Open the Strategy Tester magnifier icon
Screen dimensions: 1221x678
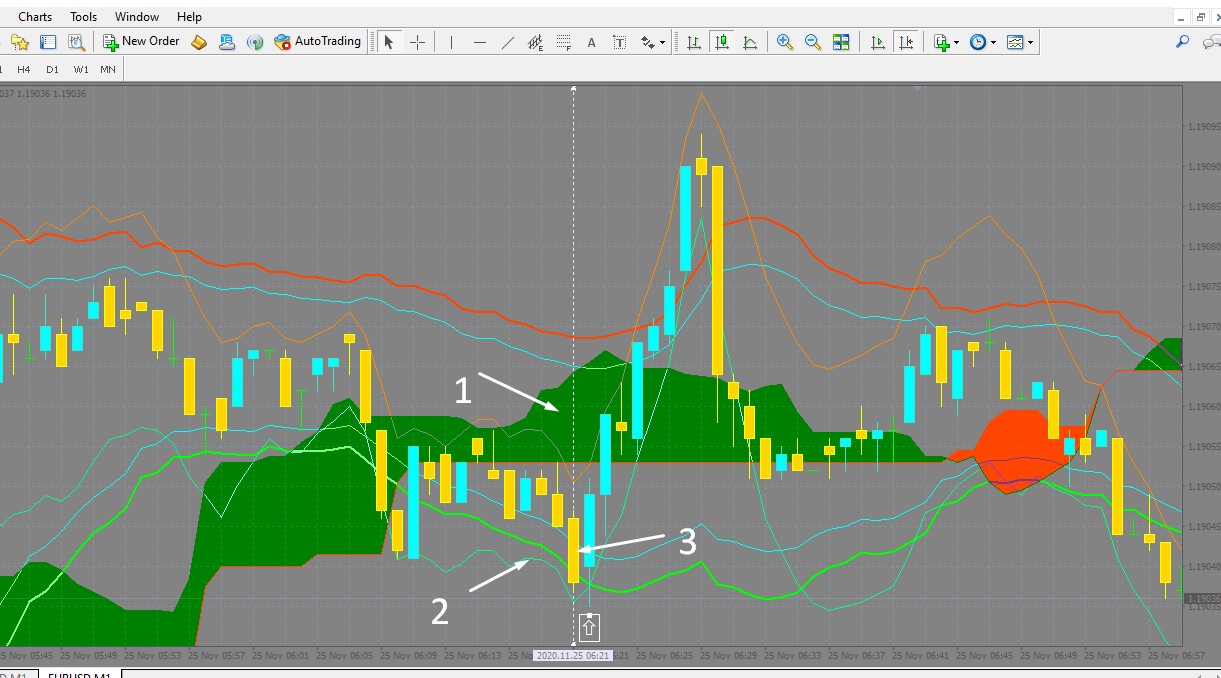click(x=76, y=42)
